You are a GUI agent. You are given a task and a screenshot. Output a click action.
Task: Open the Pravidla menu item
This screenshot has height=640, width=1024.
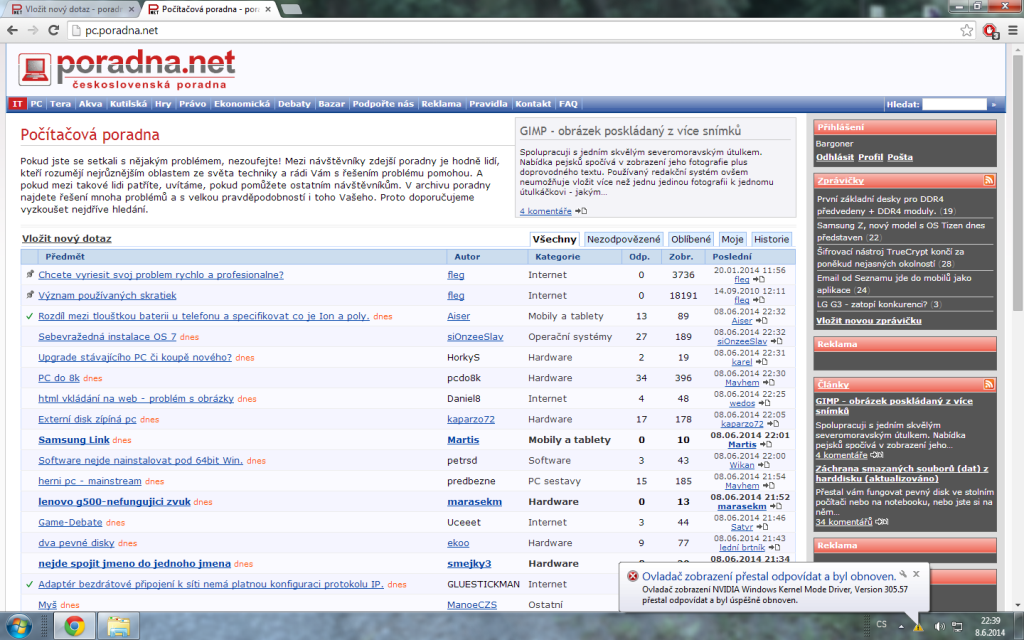tap(488, 104)
